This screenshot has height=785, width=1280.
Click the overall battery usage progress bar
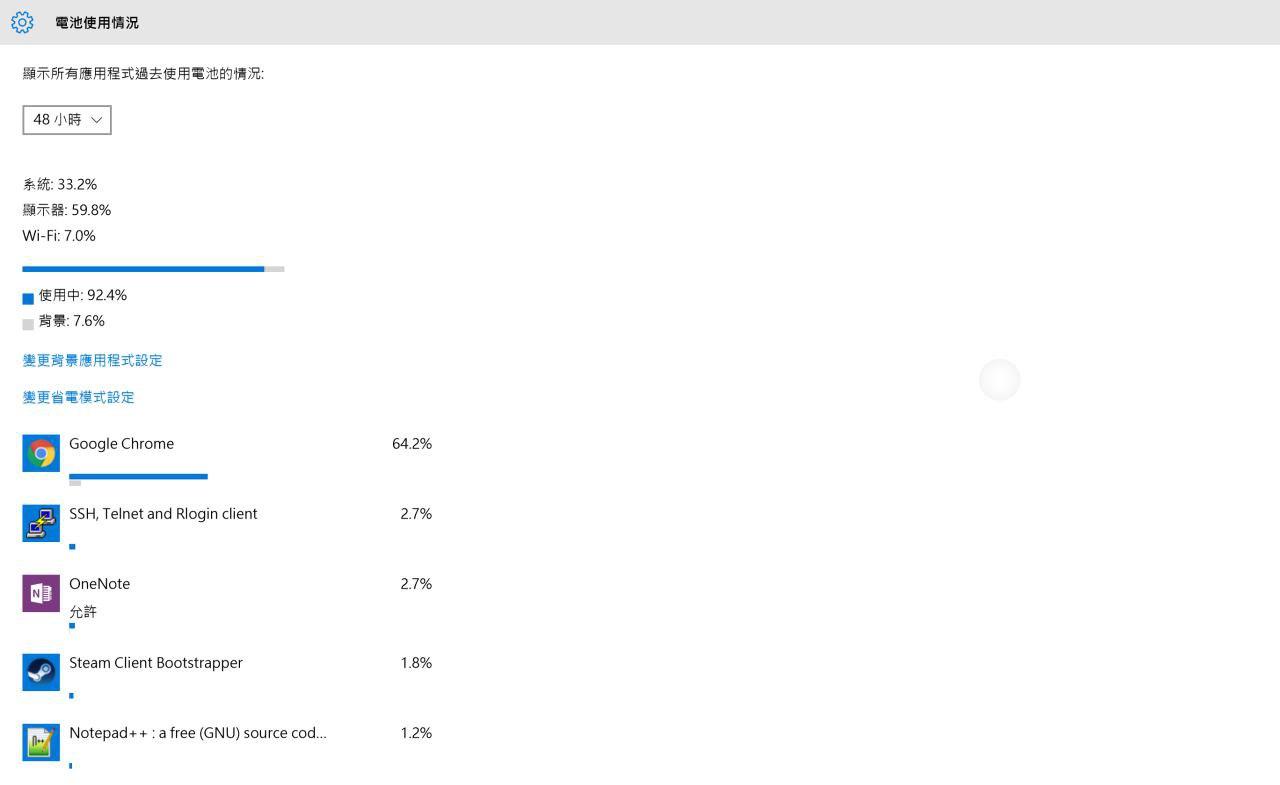153,269
